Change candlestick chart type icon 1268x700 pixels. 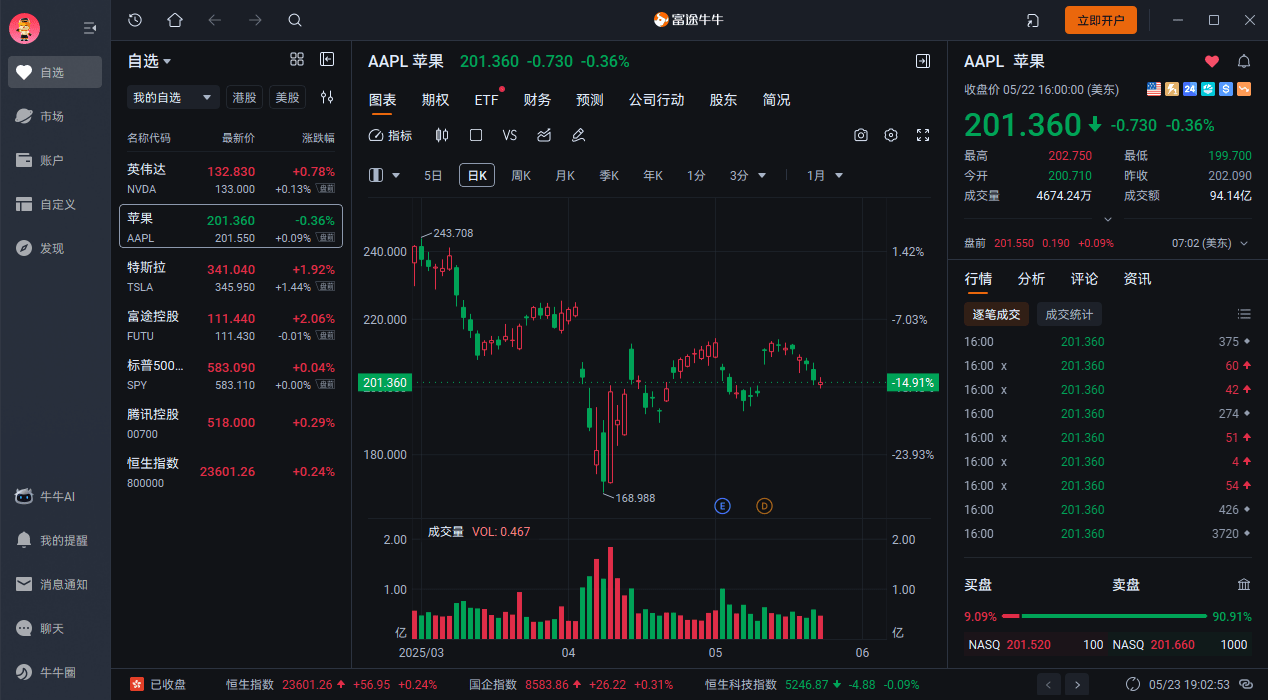click(442, 135)
